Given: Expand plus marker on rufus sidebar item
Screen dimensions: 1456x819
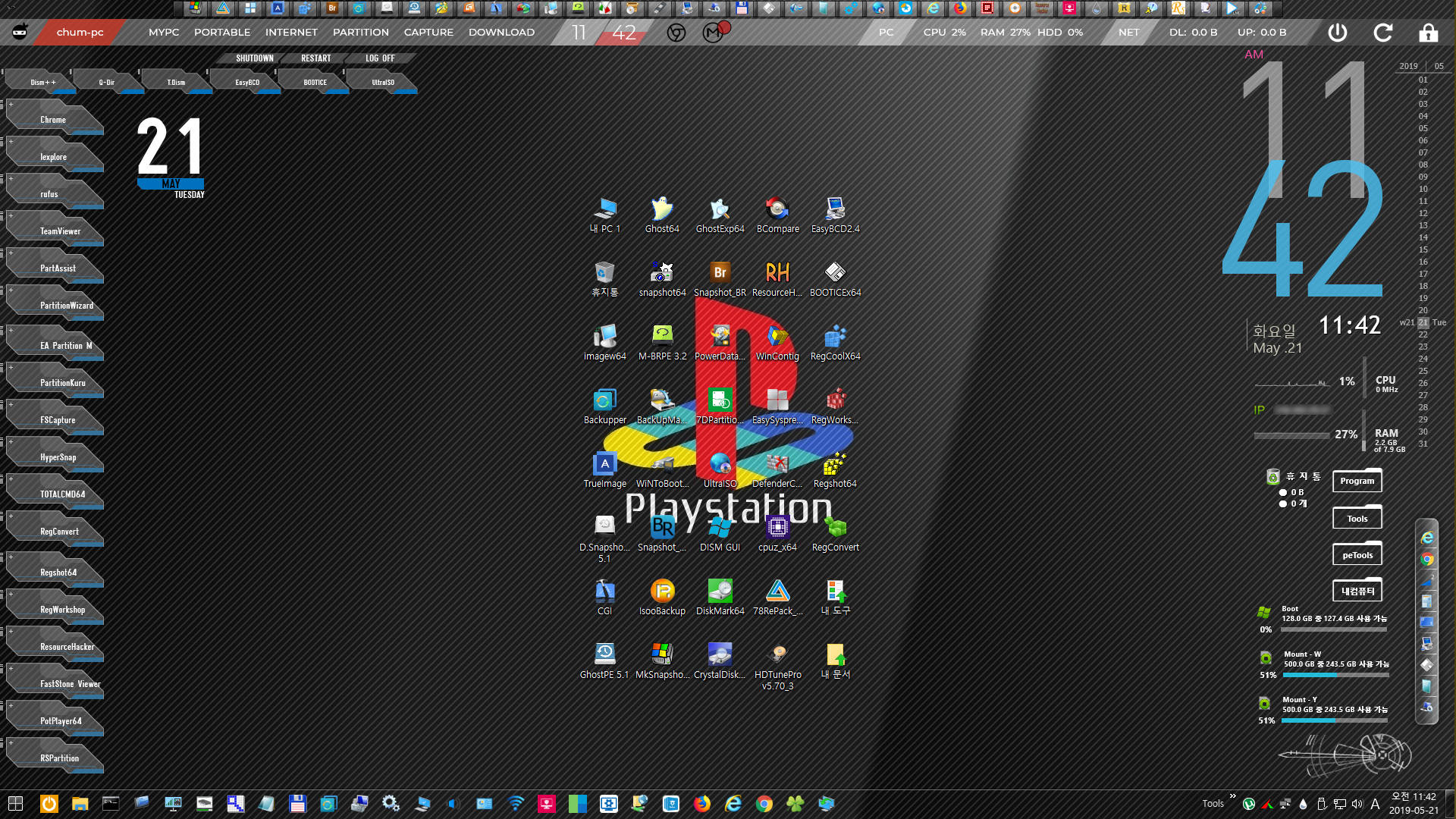Looking at the screenshot, I should (11, 179).
